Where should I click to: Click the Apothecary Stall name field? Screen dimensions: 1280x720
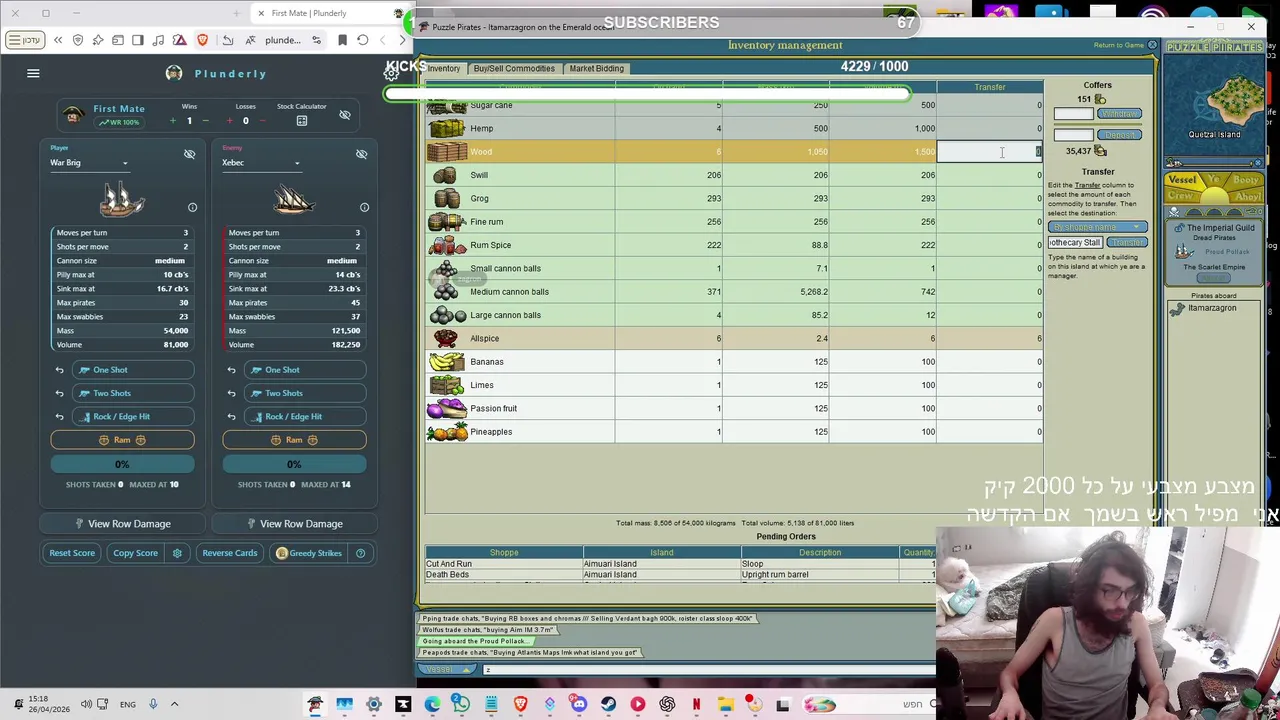point(1075,243)
